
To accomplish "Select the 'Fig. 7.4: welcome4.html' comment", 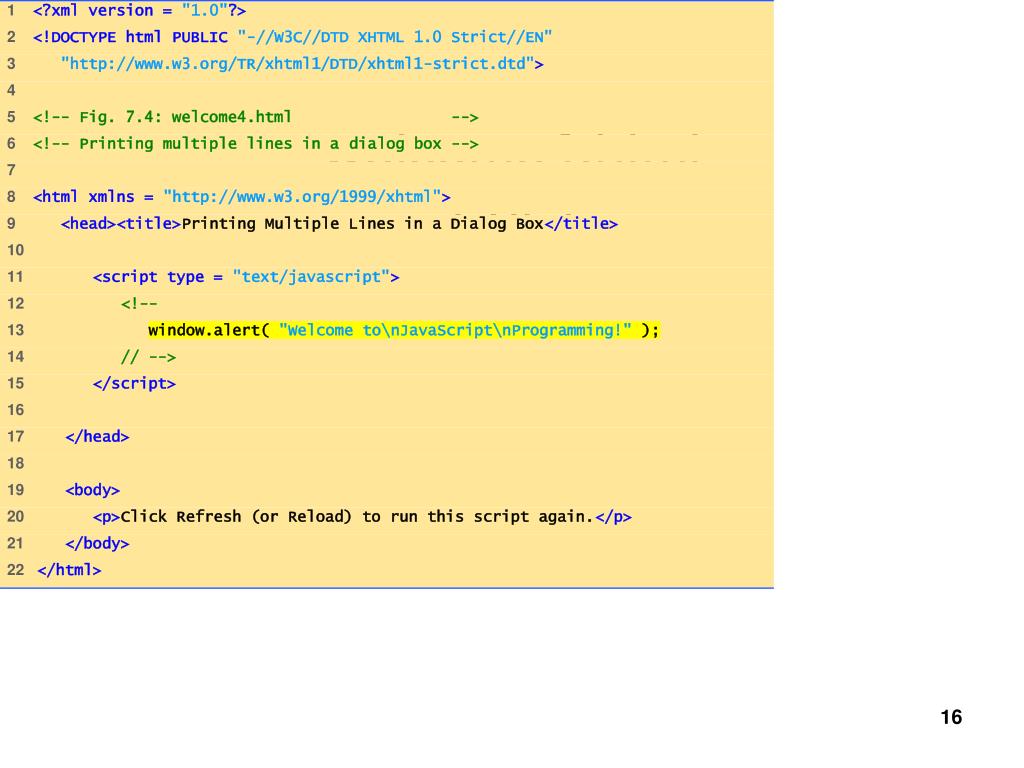I will (255, 118).
